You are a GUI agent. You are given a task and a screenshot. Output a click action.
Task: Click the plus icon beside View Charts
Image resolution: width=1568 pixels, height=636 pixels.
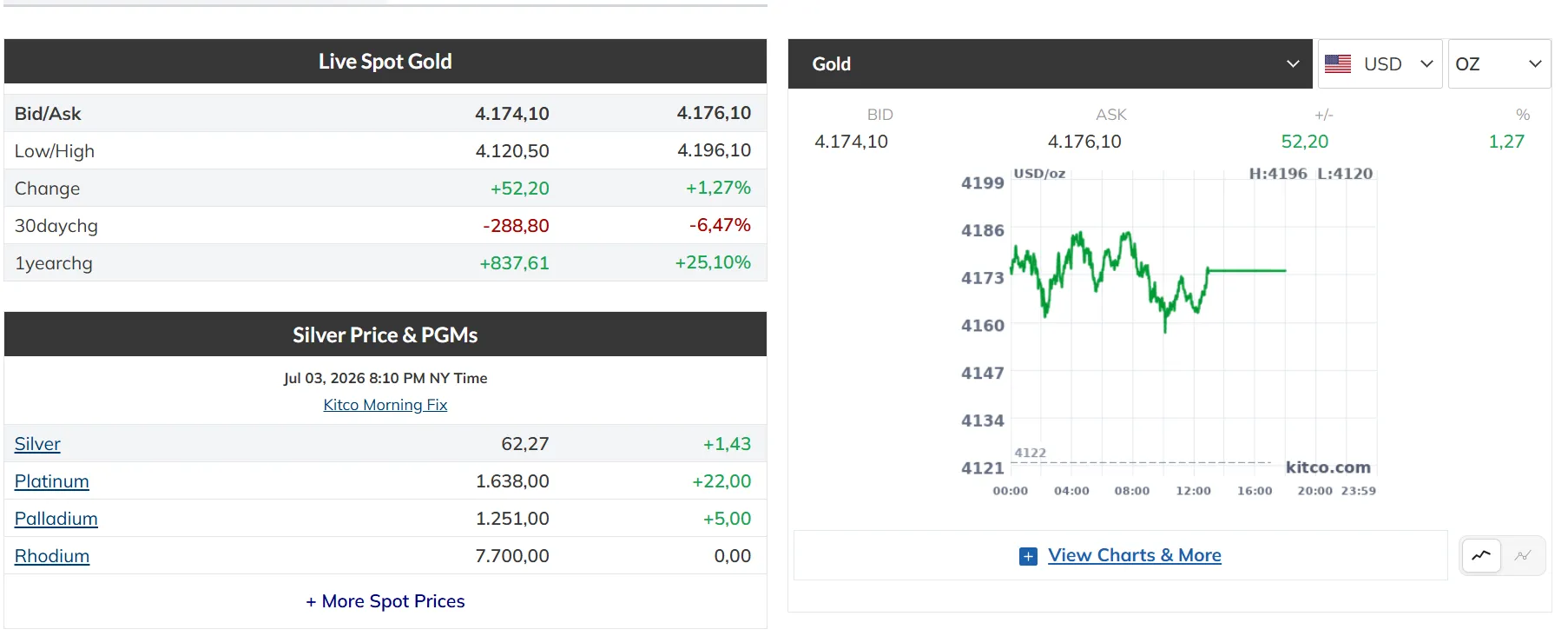click(1028, 556)
